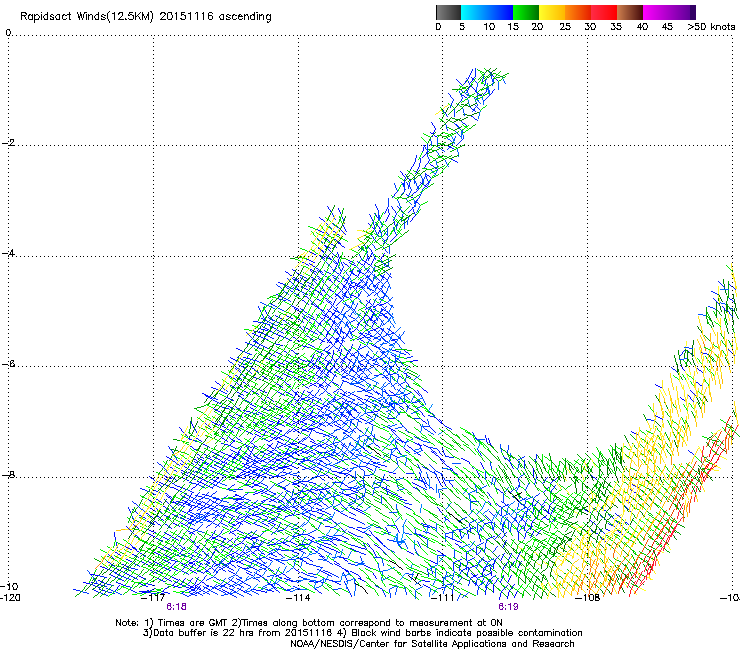The height and width of the screenshot is (650, 740).
Task: Click the longitude axis label '-114'
Action: 298,598
